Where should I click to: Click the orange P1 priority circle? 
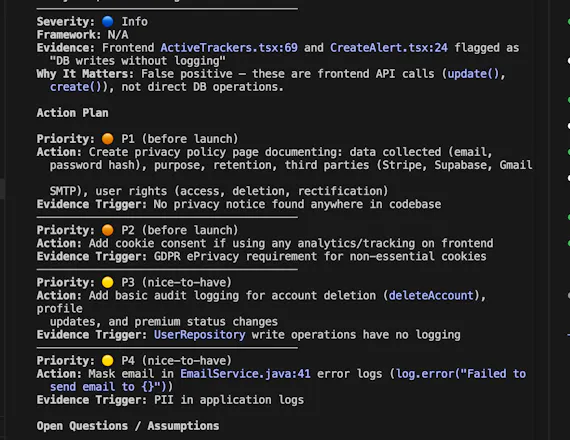[108, 139]
